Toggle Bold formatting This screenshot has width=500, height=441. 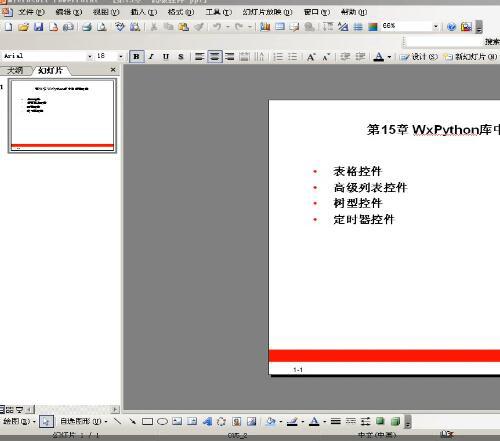tap(136, 57)
